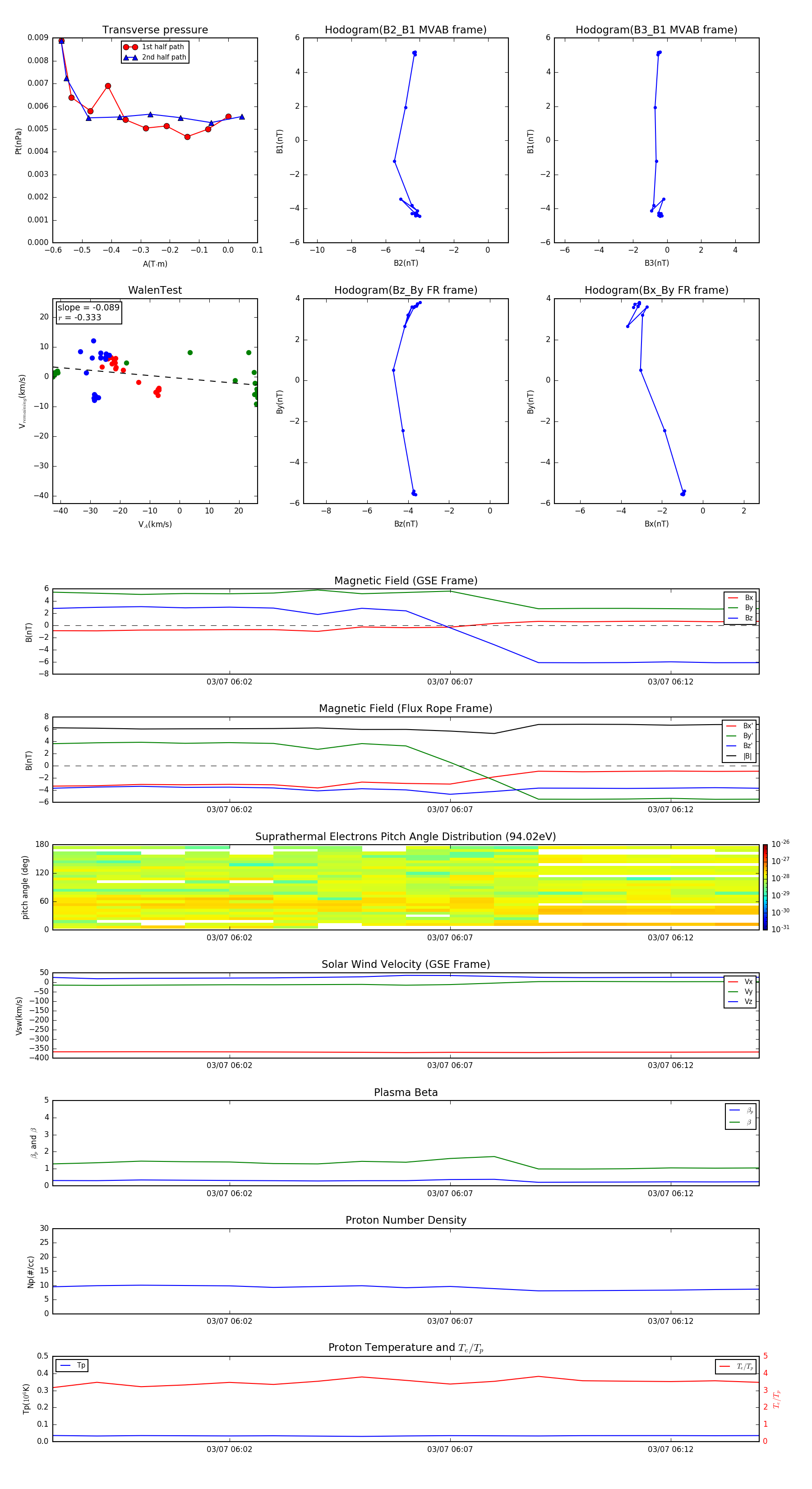Click 'Bz' in GSE magnetic field legend

tap(748, 618)
